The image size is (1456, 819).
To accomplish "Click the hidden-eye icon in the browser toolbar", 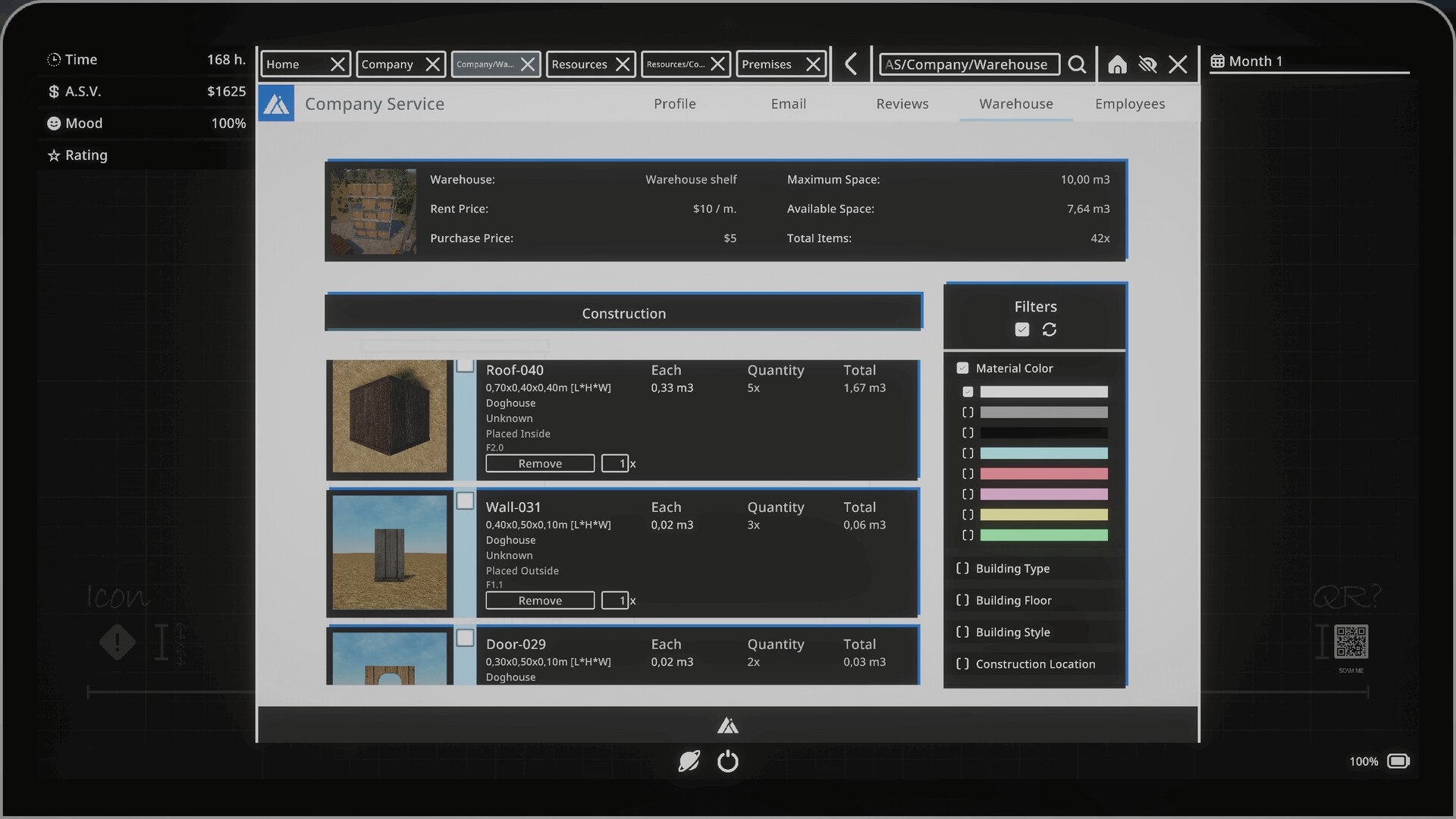I will (1147, 64).
